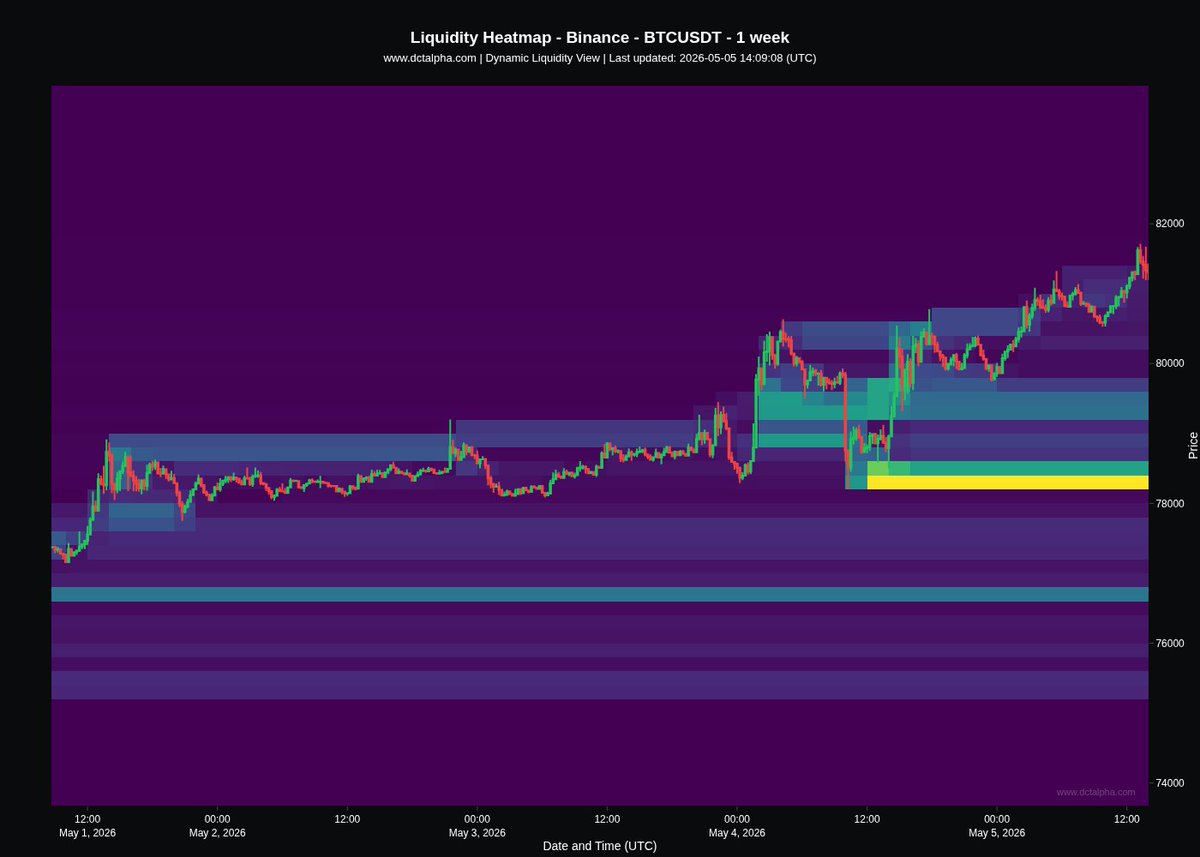The width and height of the screenshot is (1200, 857).
Task: Click the '00:00 May 4, 2026' time label
Action: click(737, 826)
